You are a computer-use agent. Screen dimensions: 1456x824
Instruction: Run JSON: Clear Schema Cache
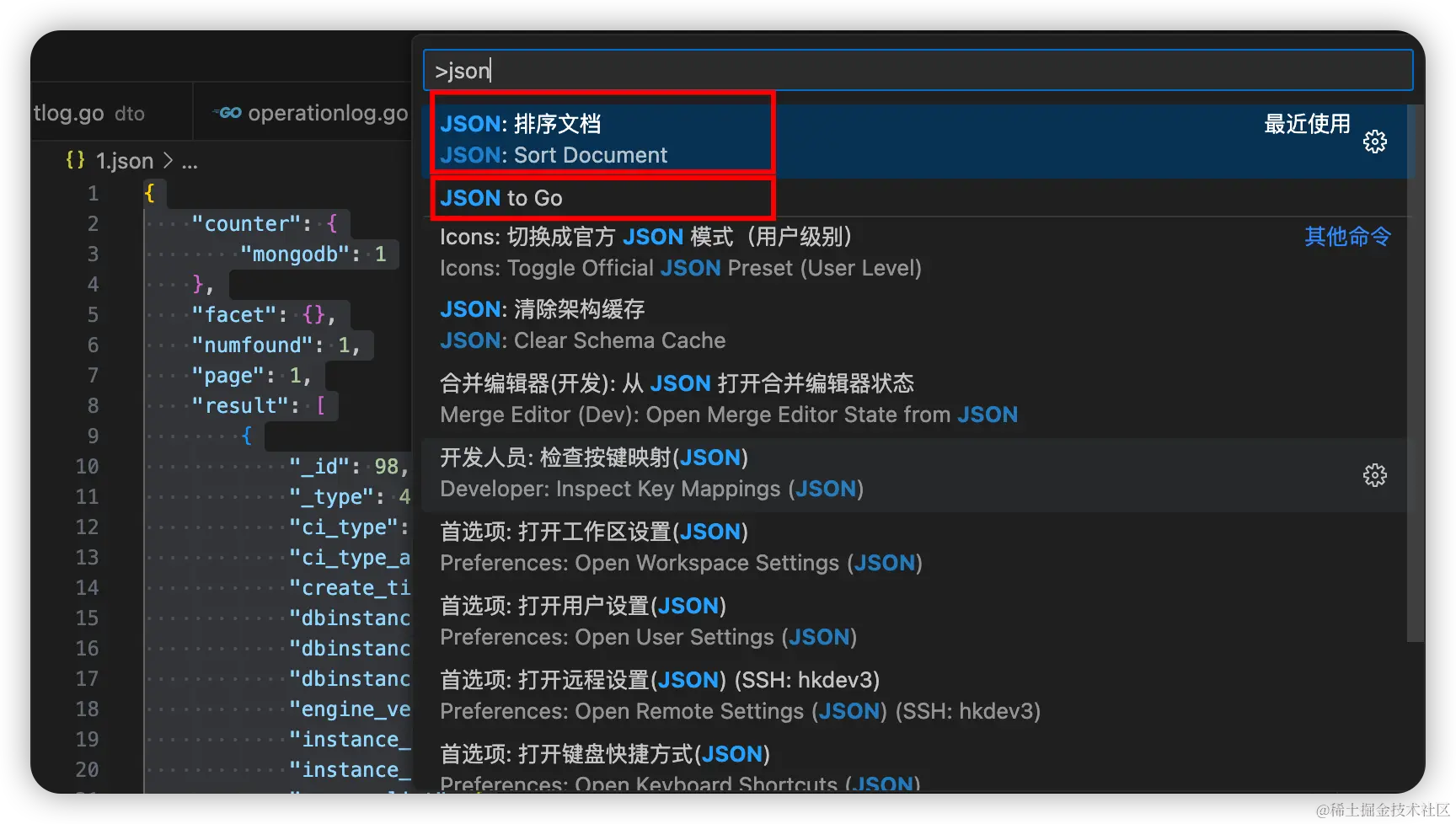[x=582, y=324]
